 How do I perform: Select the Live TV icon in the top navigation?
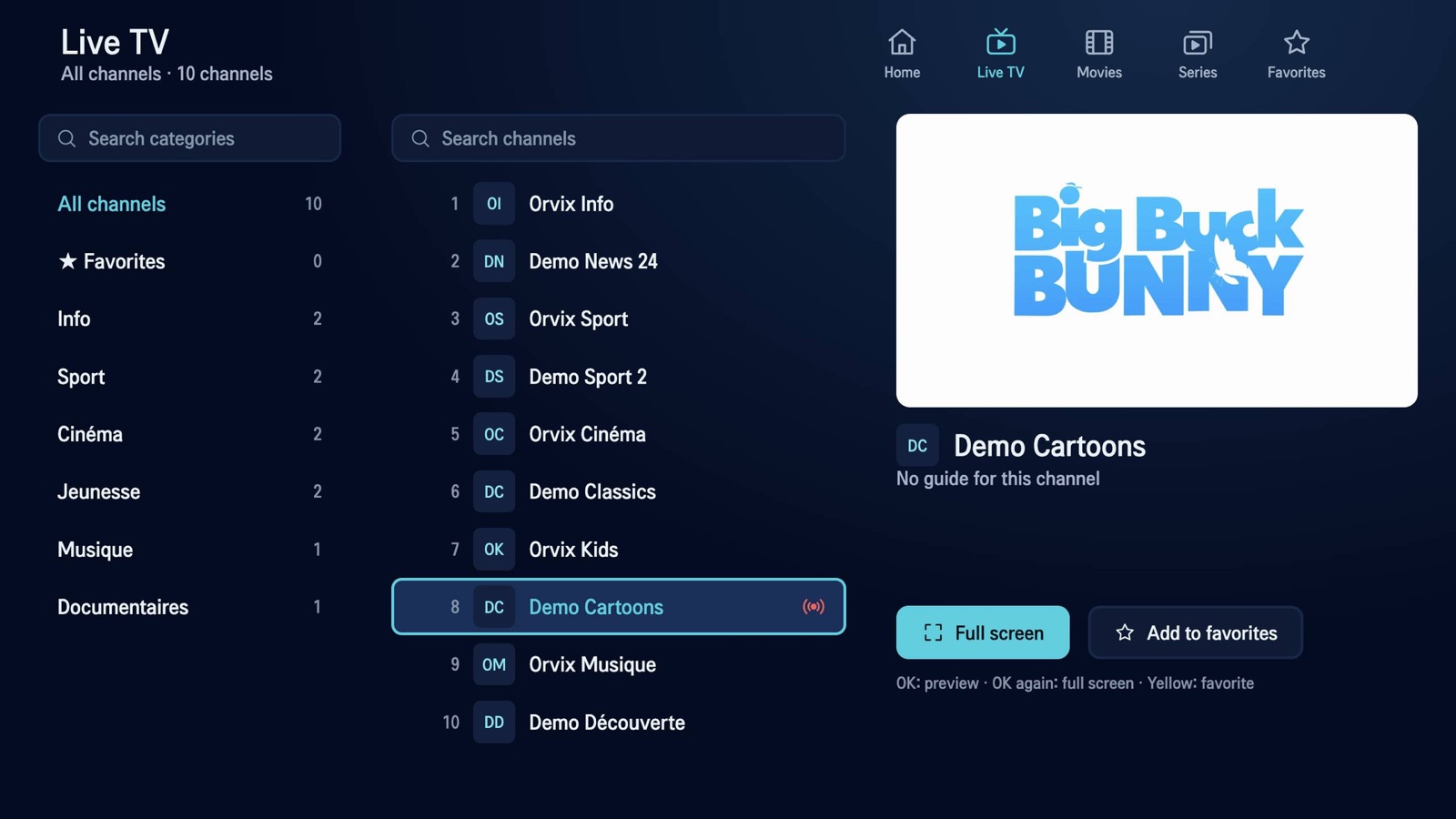coord(1000,43)
